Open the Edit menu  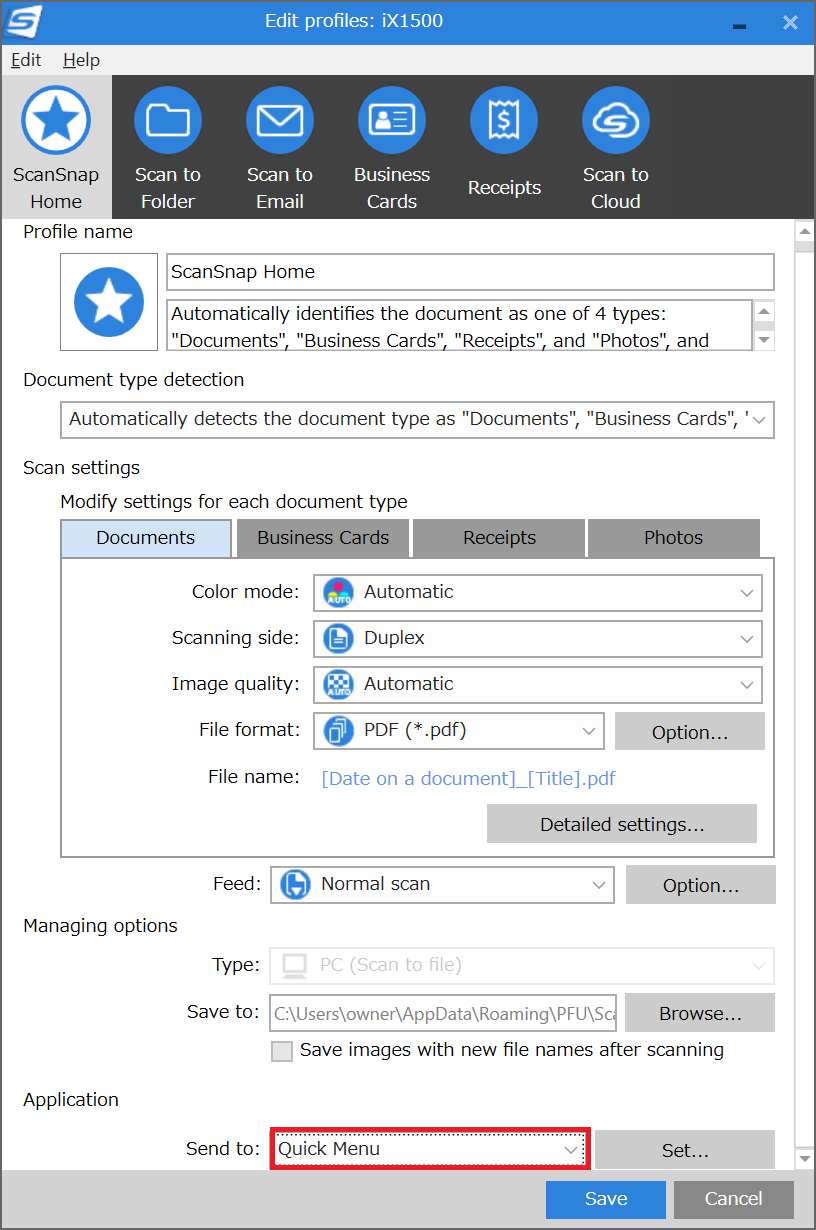coord(26,60)
